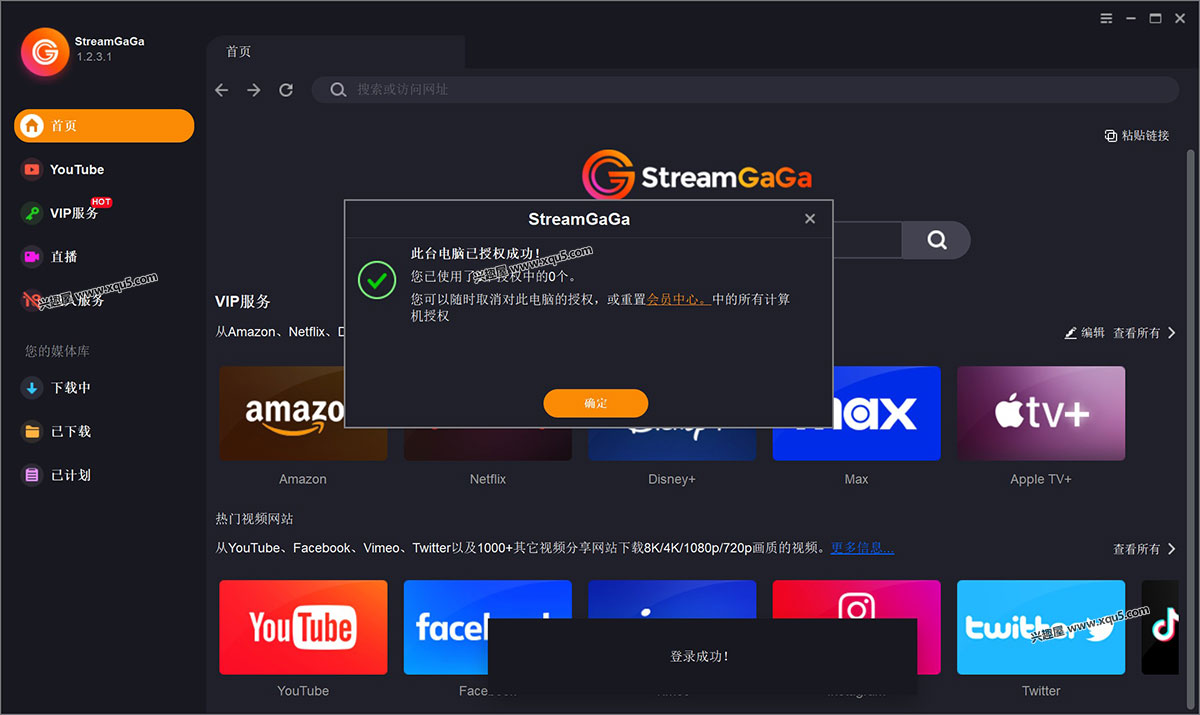Click the YouTube red play icon
Screen dimensions: 1200x715
click(32, 170)
